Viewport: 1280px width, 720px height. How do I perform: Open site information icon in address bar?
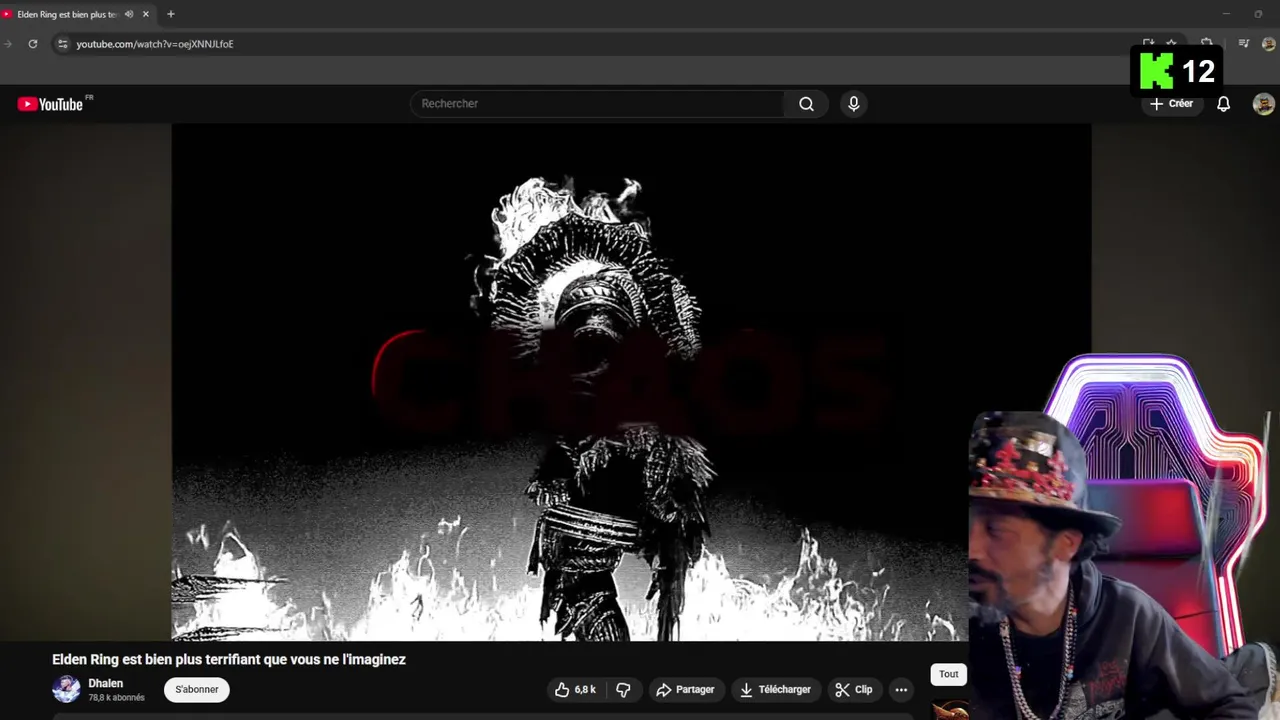click(62, 44)
